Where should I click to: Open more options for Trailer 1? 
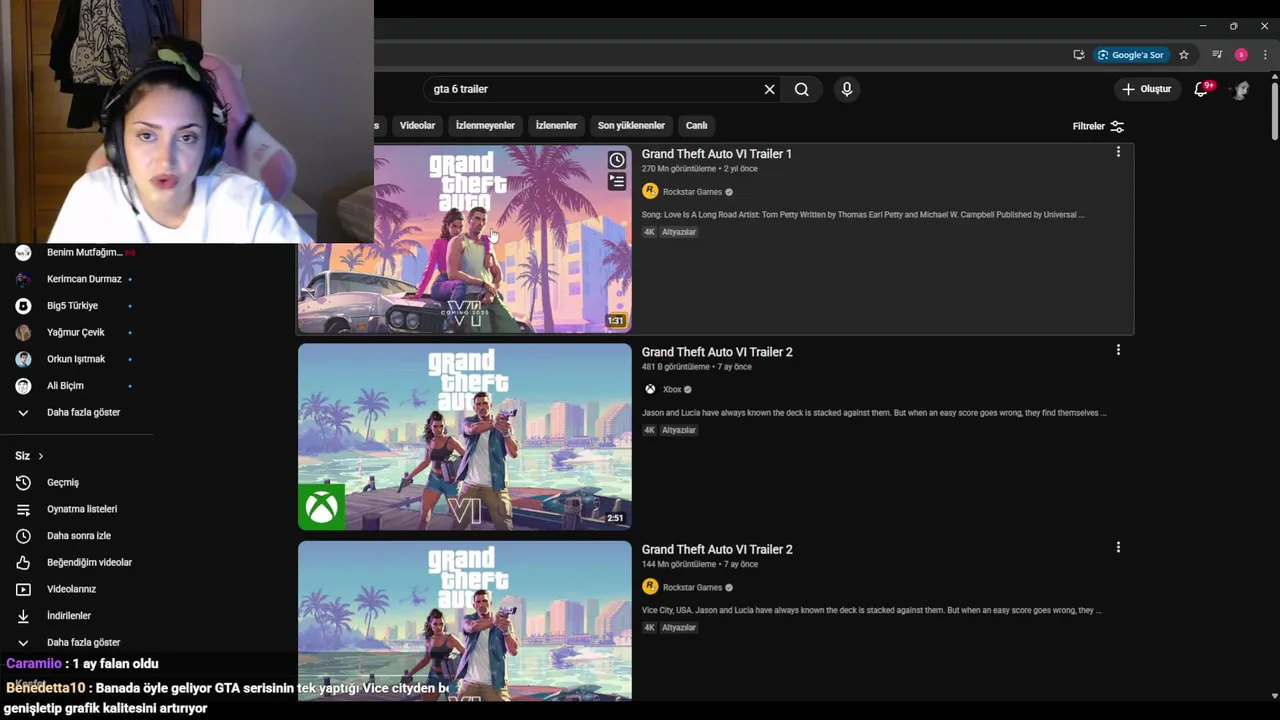click(x=1118, y=152)
